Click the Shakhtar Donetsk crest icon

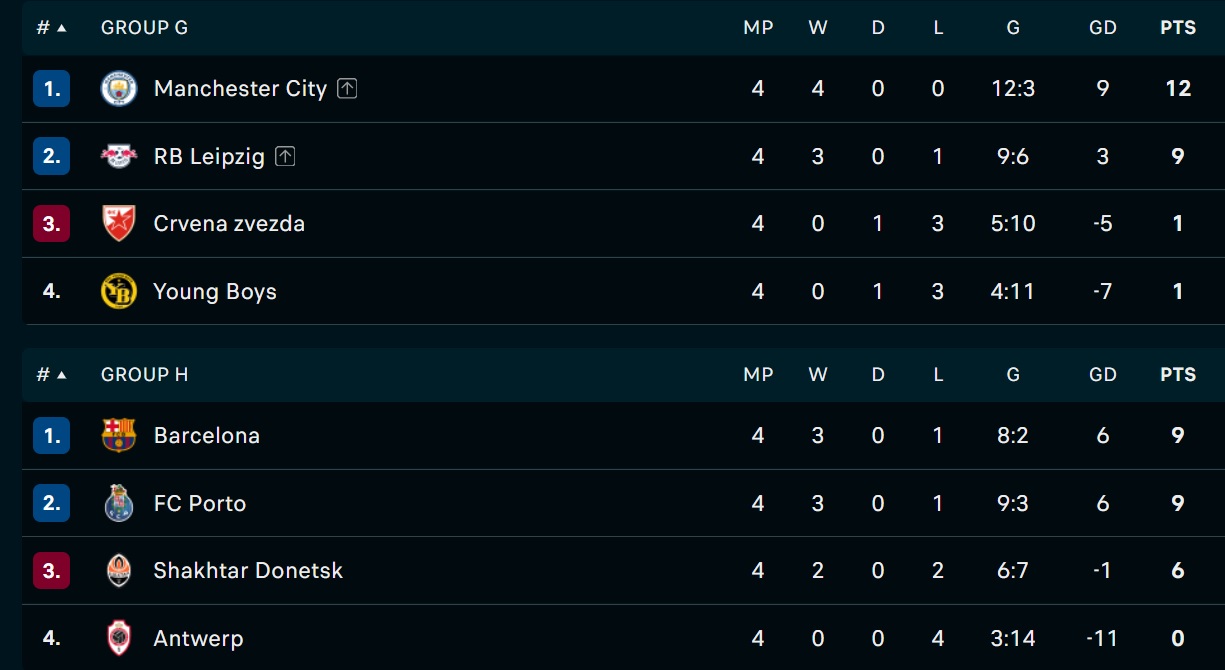[x=119, y=570]
